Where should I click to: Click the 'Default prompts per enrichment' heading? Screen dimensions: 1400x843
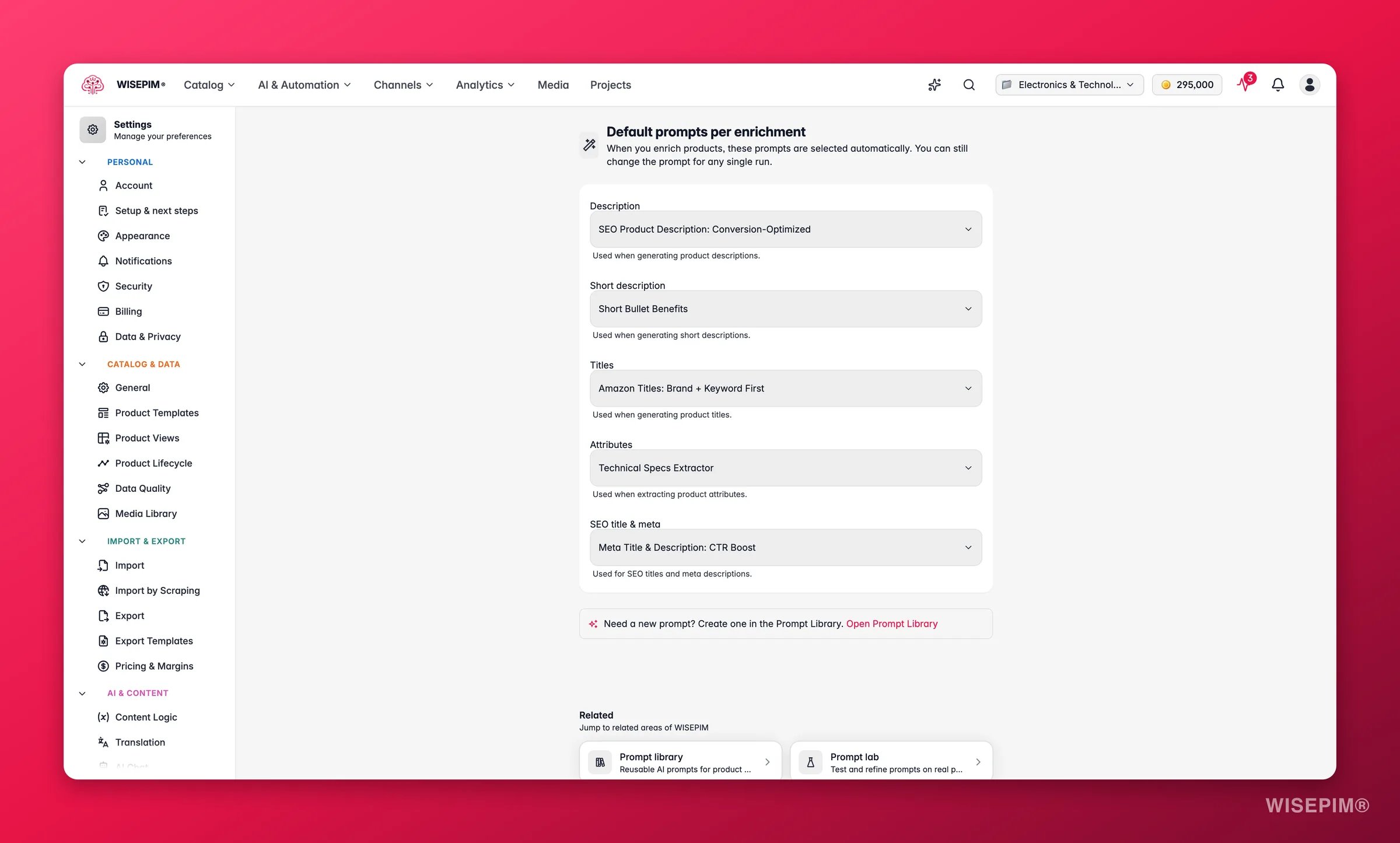click(x=706, y=132)
